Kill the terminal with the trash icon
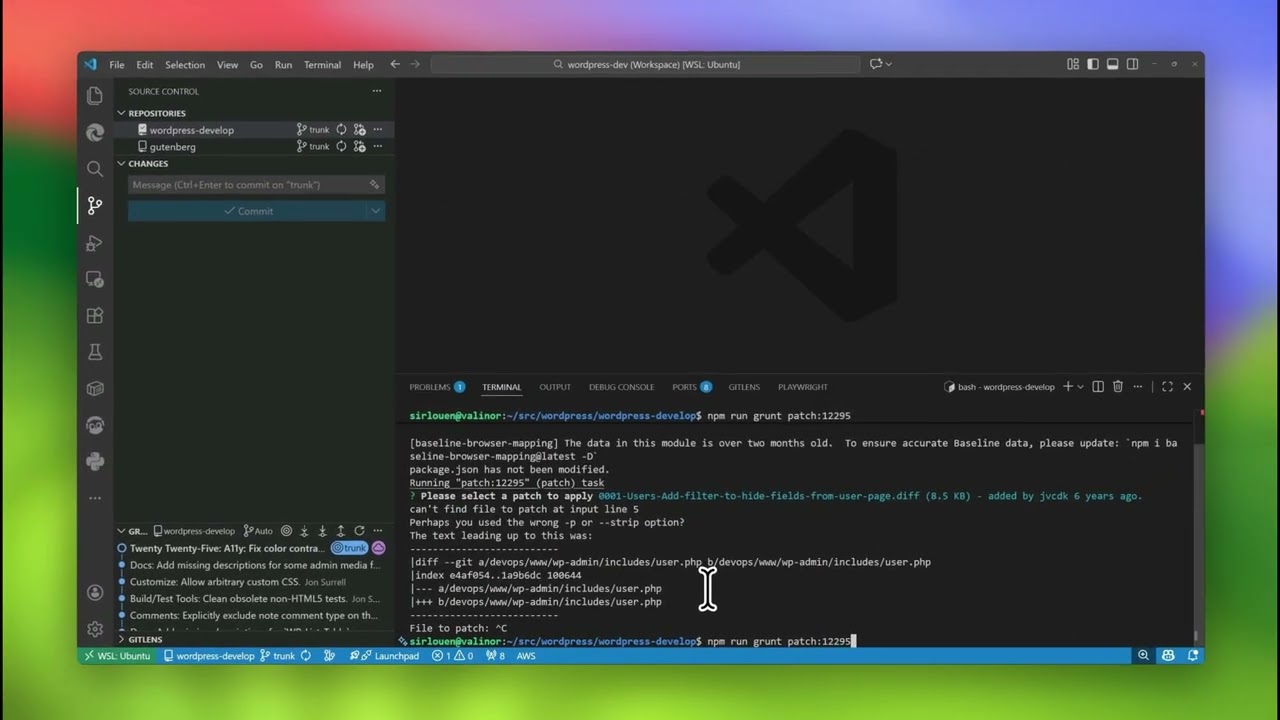This screenshot has width=1280, height=720. click(1118, 387)
